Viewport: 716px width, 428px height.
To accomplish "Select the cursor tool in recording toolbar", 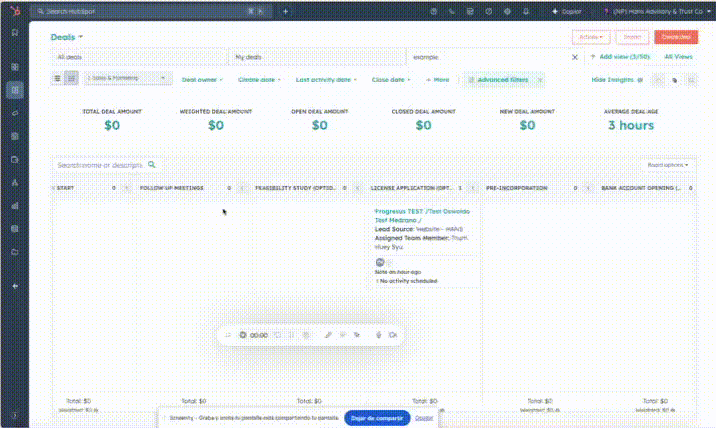I will pyautogui.click(x=357, y=335).
